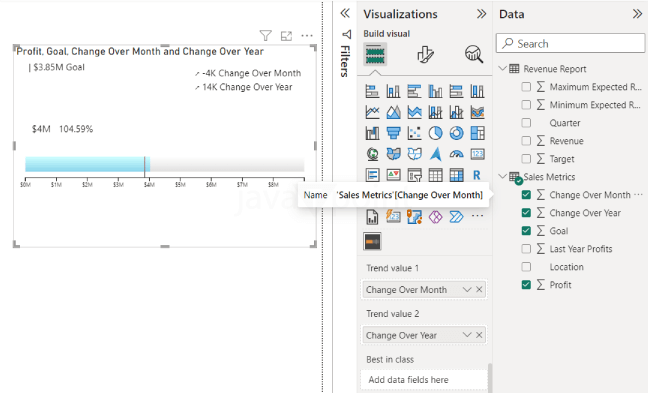Open the visual's more options menu
648x393 pixels.
coord(307,36)
